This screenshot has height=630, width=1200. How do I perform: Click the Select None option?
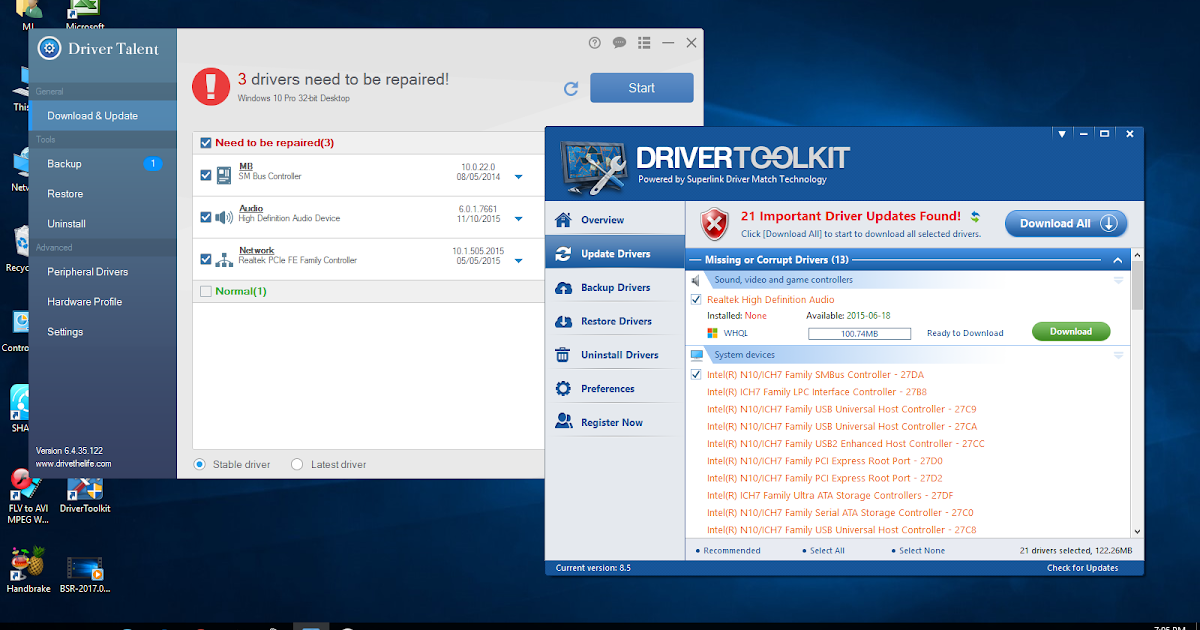click(919, 550)
